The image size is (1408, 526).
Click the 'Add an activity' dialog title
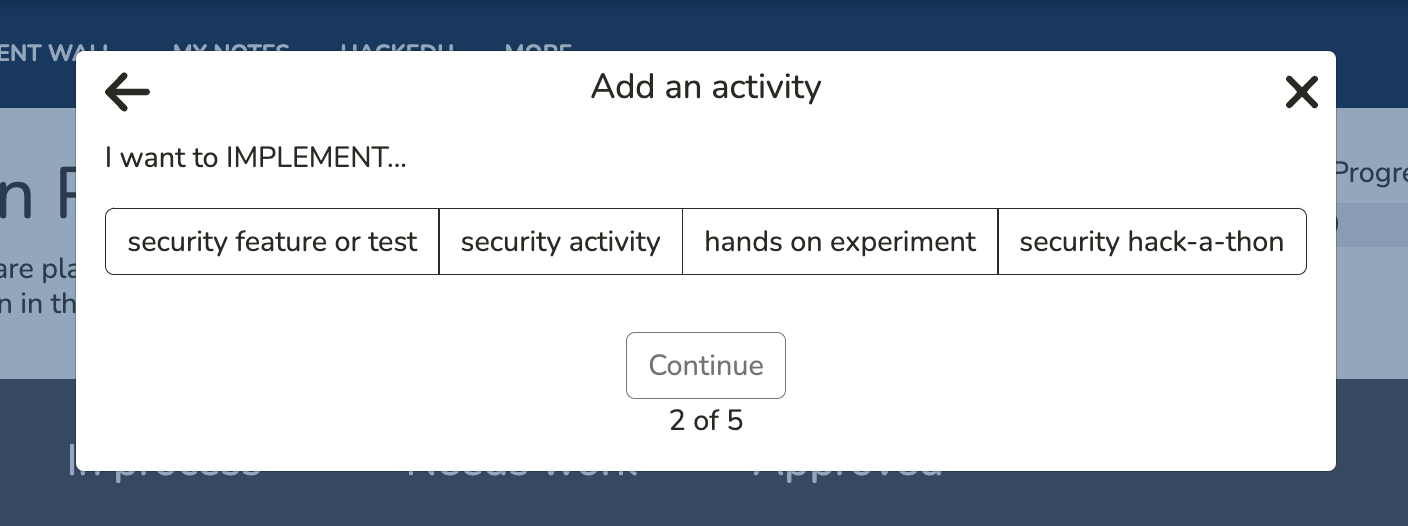(706, 87)
